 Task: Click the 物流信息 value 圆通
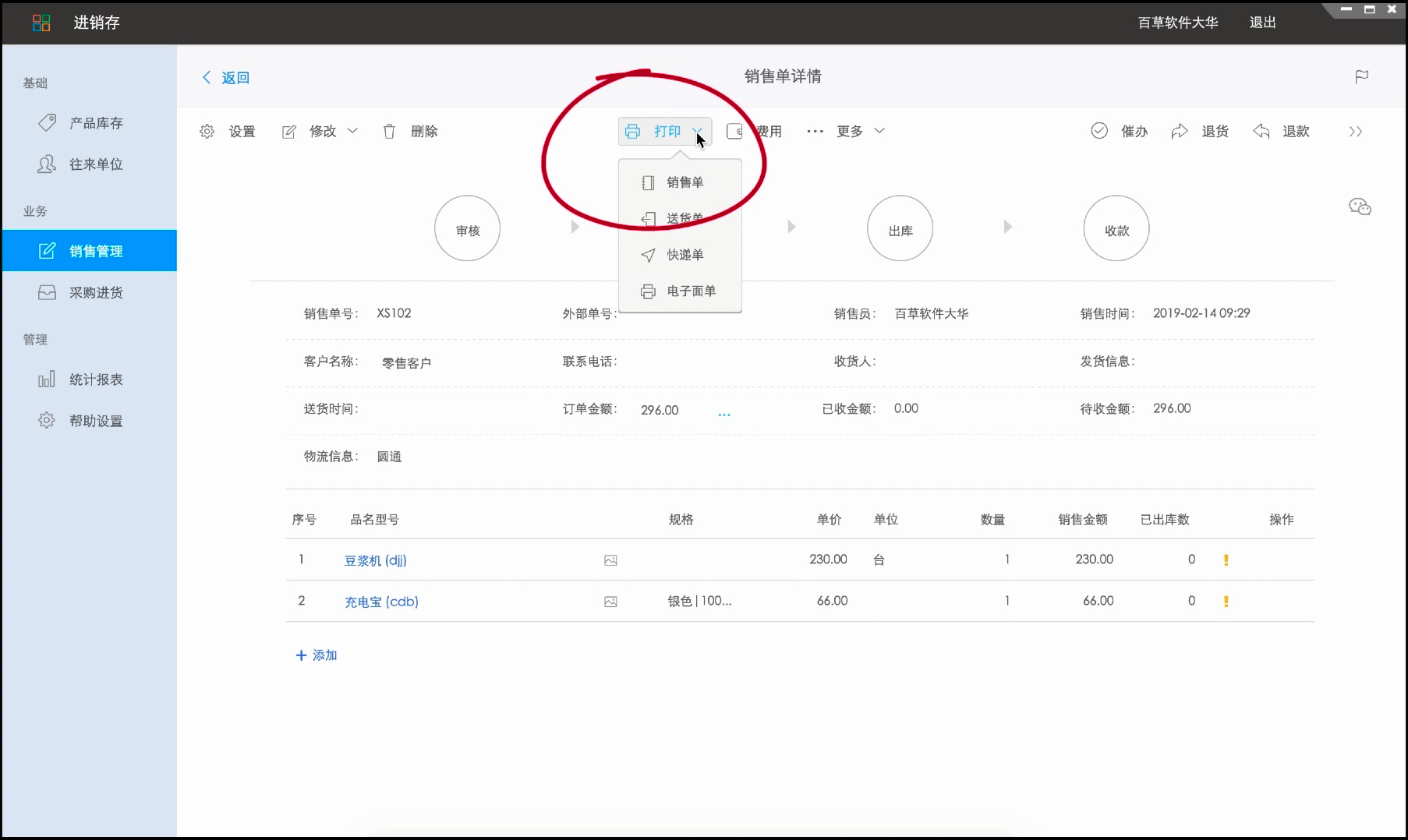click(x=389, y=457)
